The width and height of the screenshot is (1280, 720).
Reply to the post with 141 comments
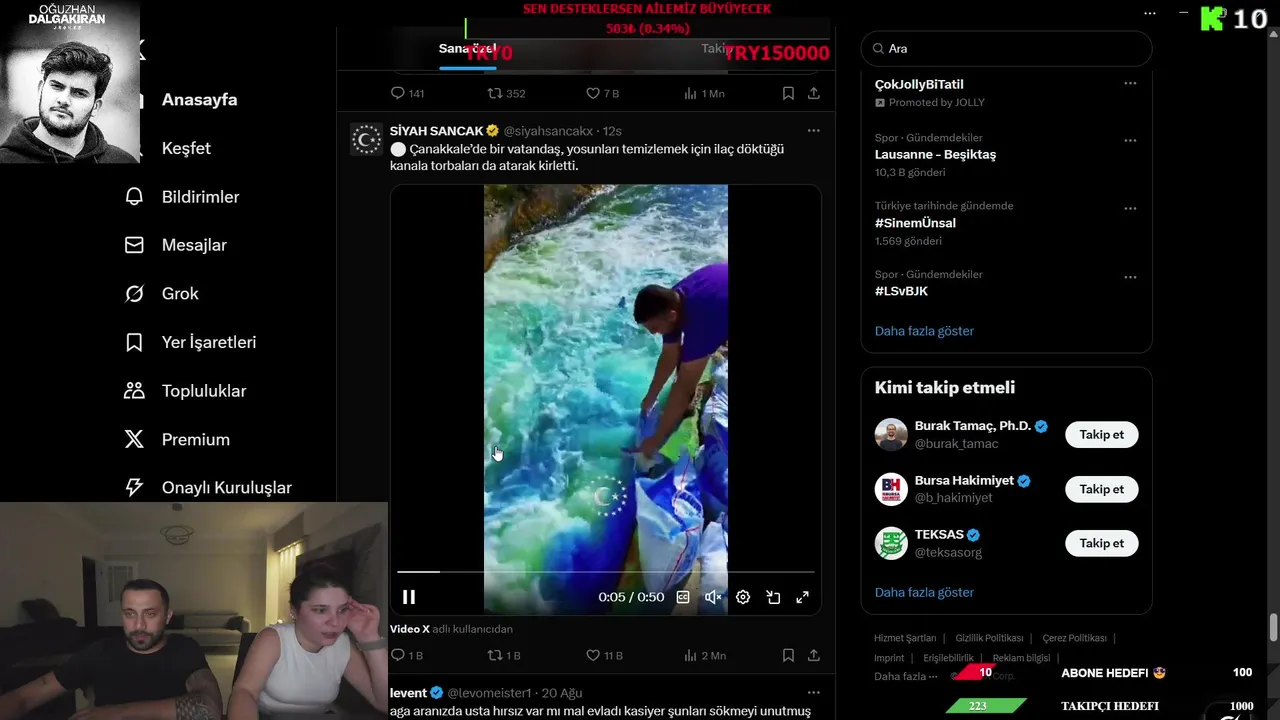[x=407, y=93]
